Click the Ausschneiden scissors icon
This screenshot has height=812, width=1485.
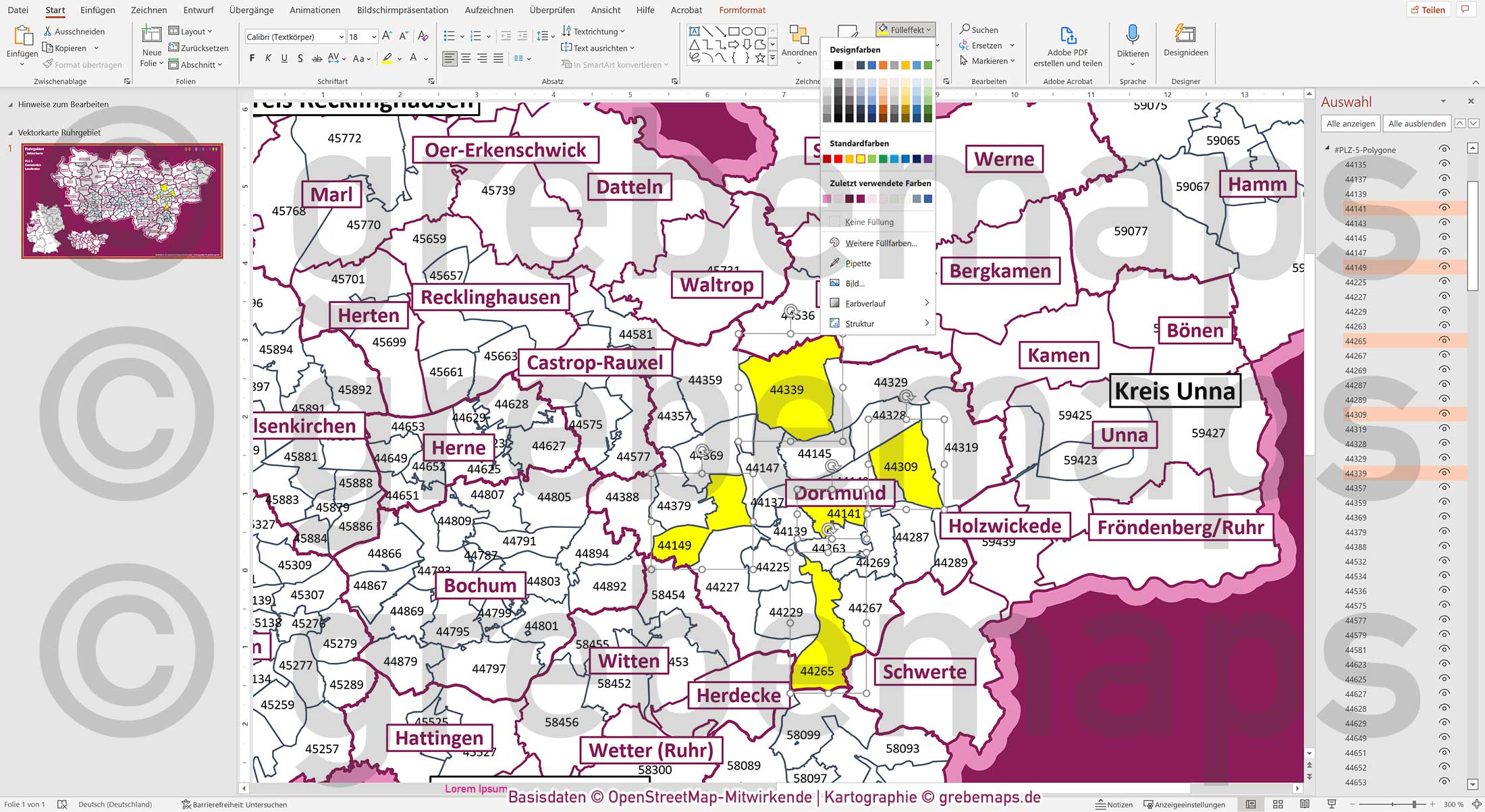tap(47, 31)
